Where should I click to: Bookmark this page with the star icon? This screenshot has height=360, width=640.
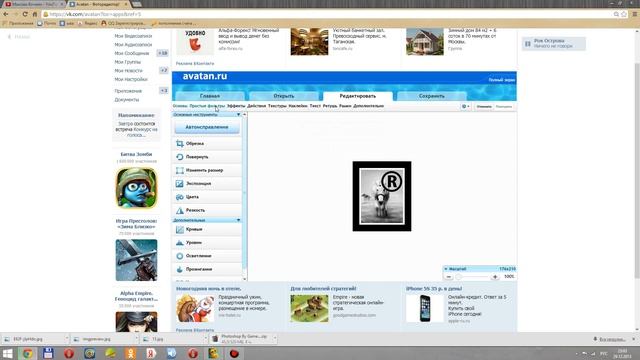pos(624,14)
